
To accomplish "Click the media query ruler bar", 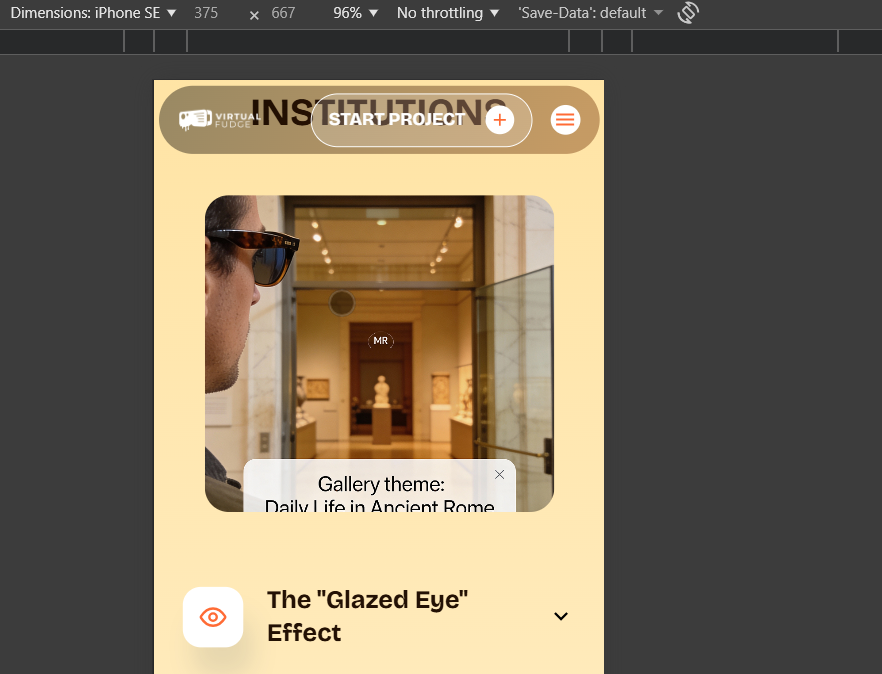I will (x=441, y=42).
